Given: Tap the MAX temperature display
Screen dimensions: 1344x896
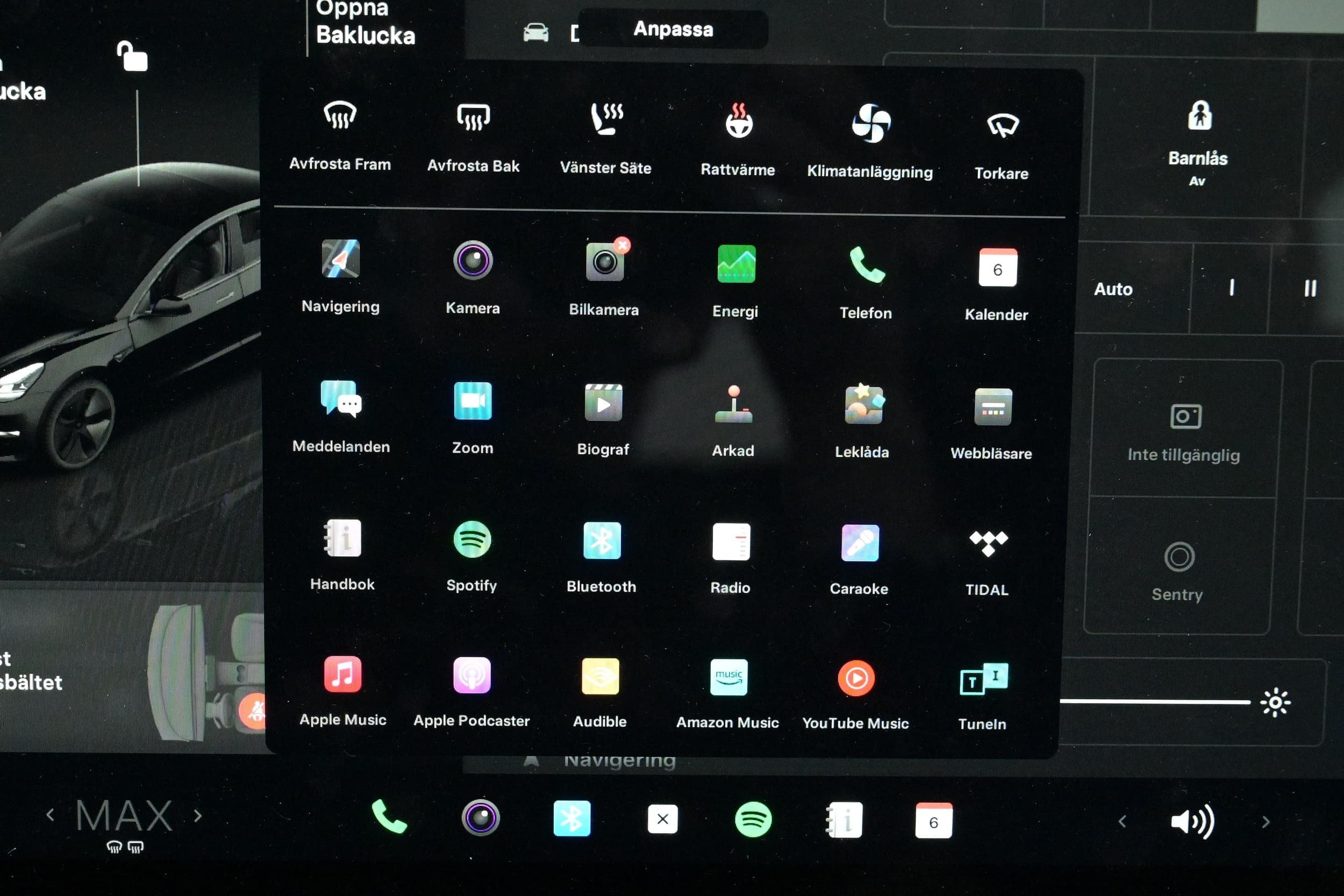Looking at the screenshot, I should pos(124,815).
